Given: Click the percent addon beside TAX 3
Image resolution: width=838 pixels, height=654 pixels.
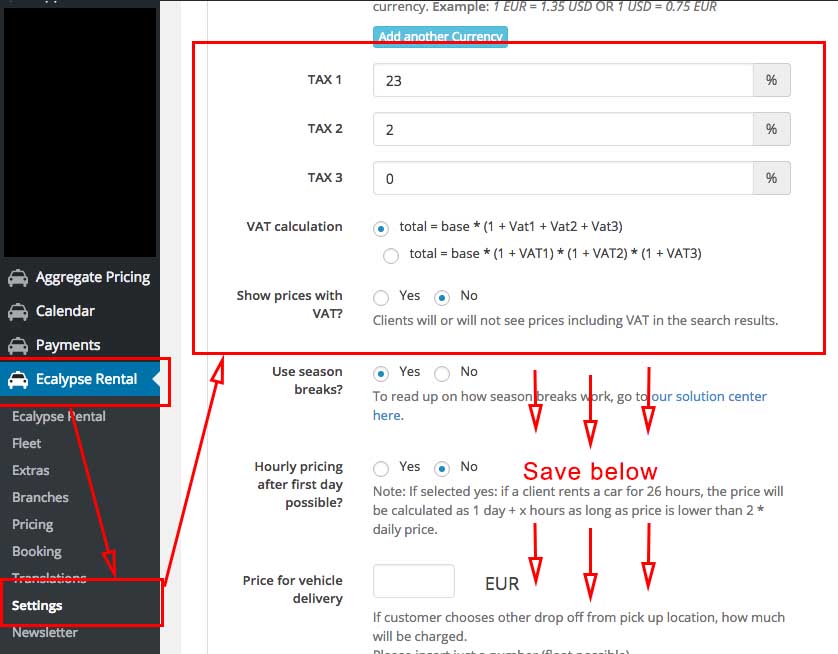Looking at the screenshot, I should [x=772, y=178].
